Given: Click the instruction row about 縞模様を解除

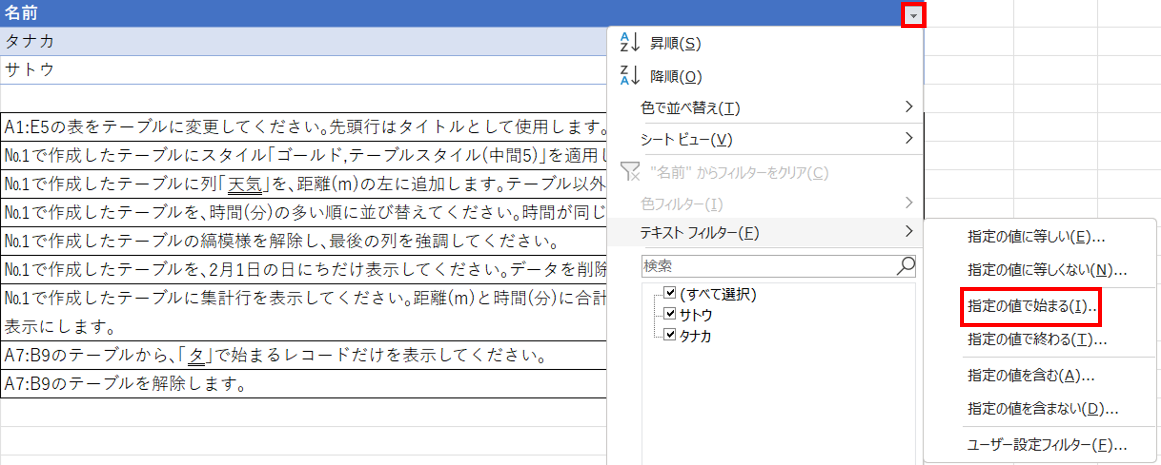Looking at the screenshot, I should 304,241.
